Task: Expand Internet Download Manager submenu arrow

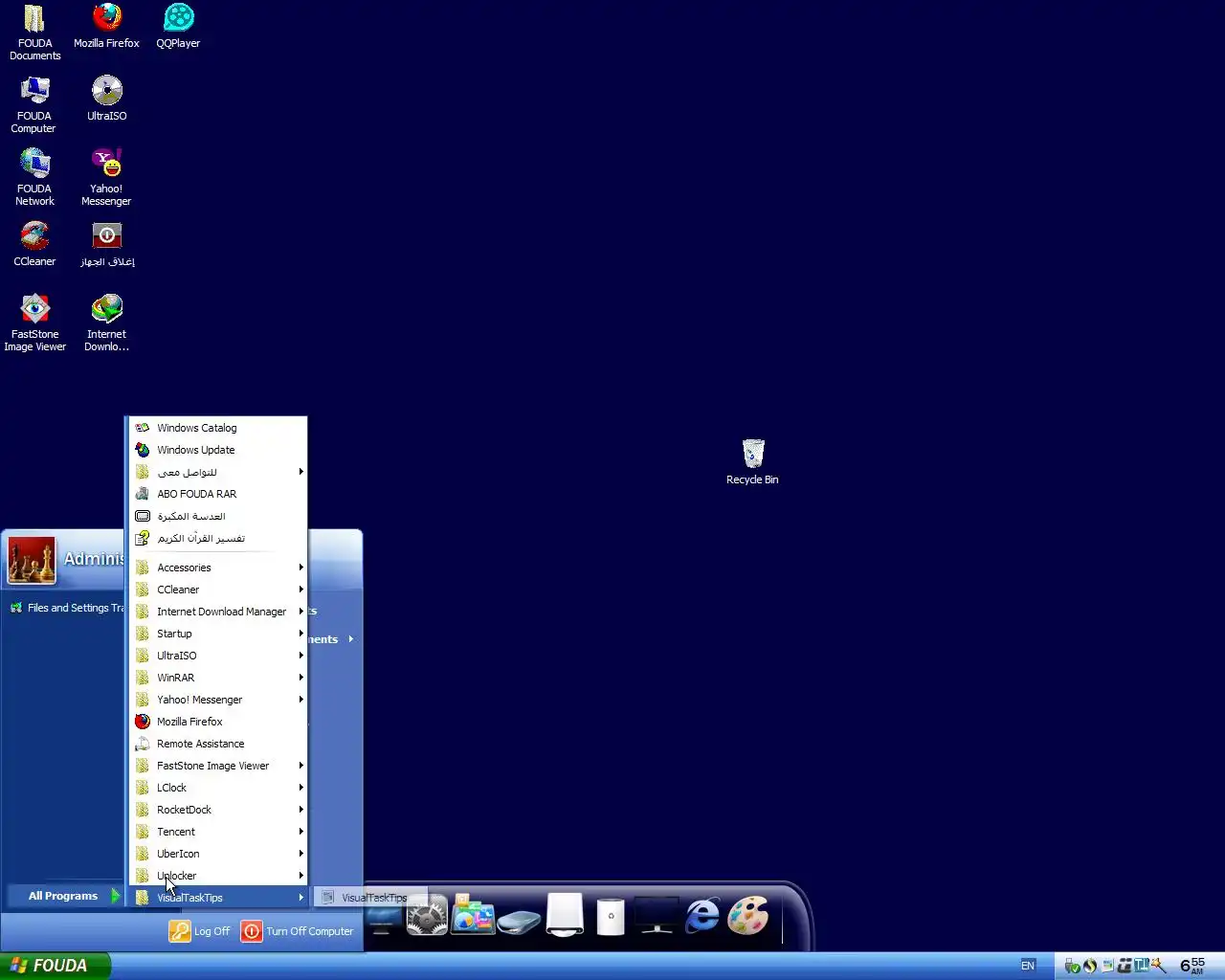Action: pyautogui.click(x=301, y=612)
